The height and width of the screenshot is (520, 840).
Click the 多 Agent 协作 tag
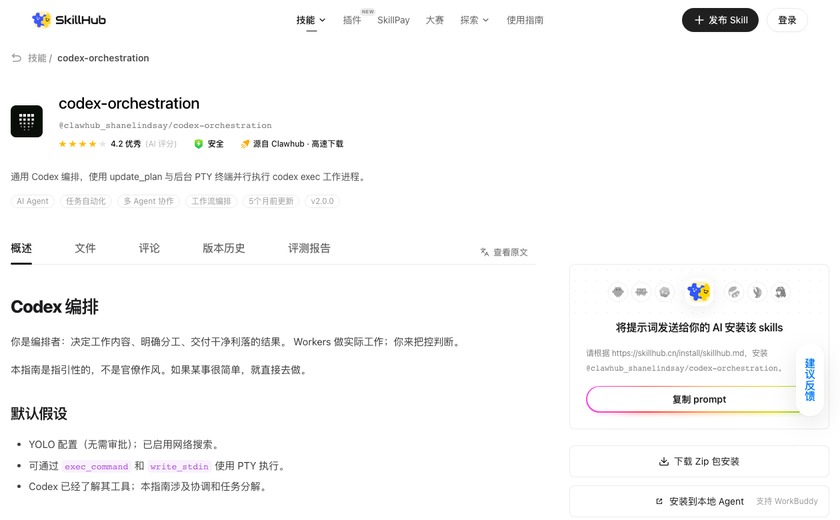coord(148,201)
